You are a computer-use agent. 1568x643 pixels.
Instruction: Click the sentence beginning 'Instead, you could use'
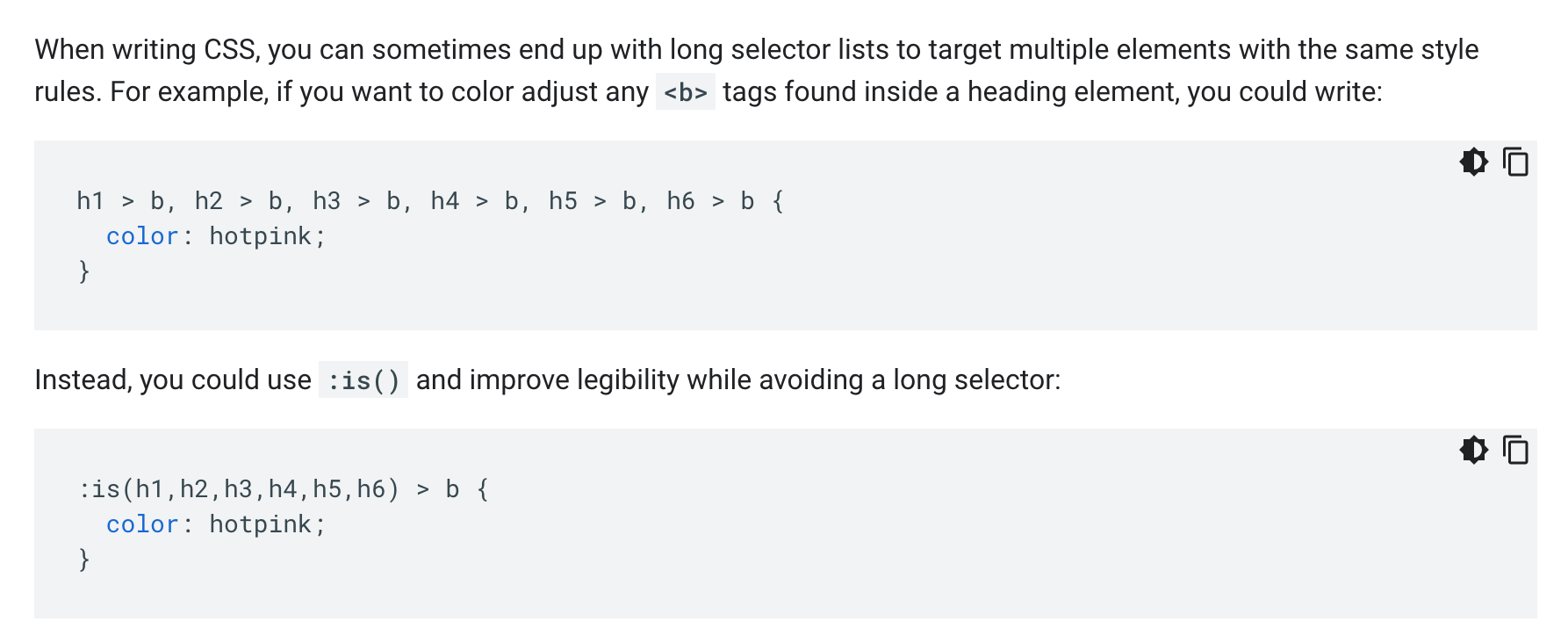(548, 380)
